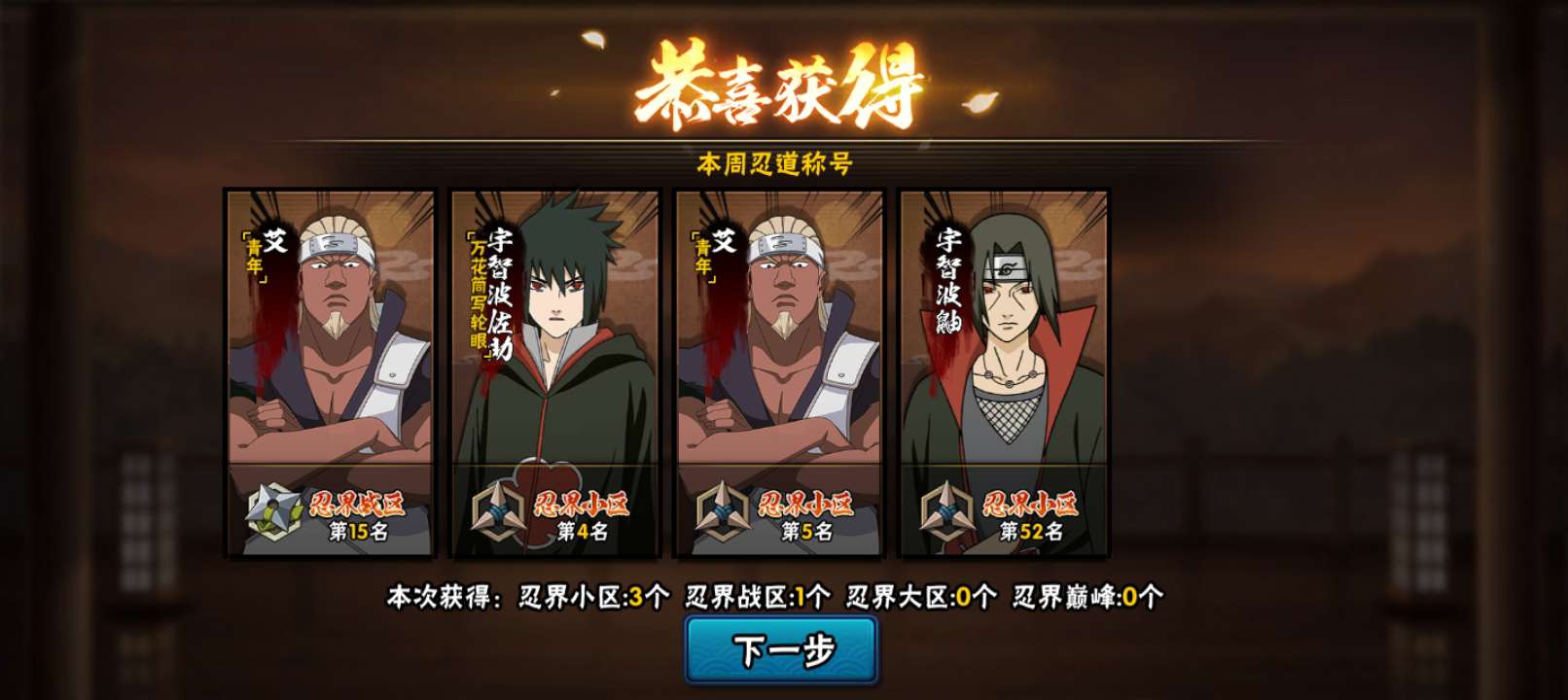Screen dimensions: 1568x700
Task: Select the first 艾 青年 card
Action: [330, 373]
